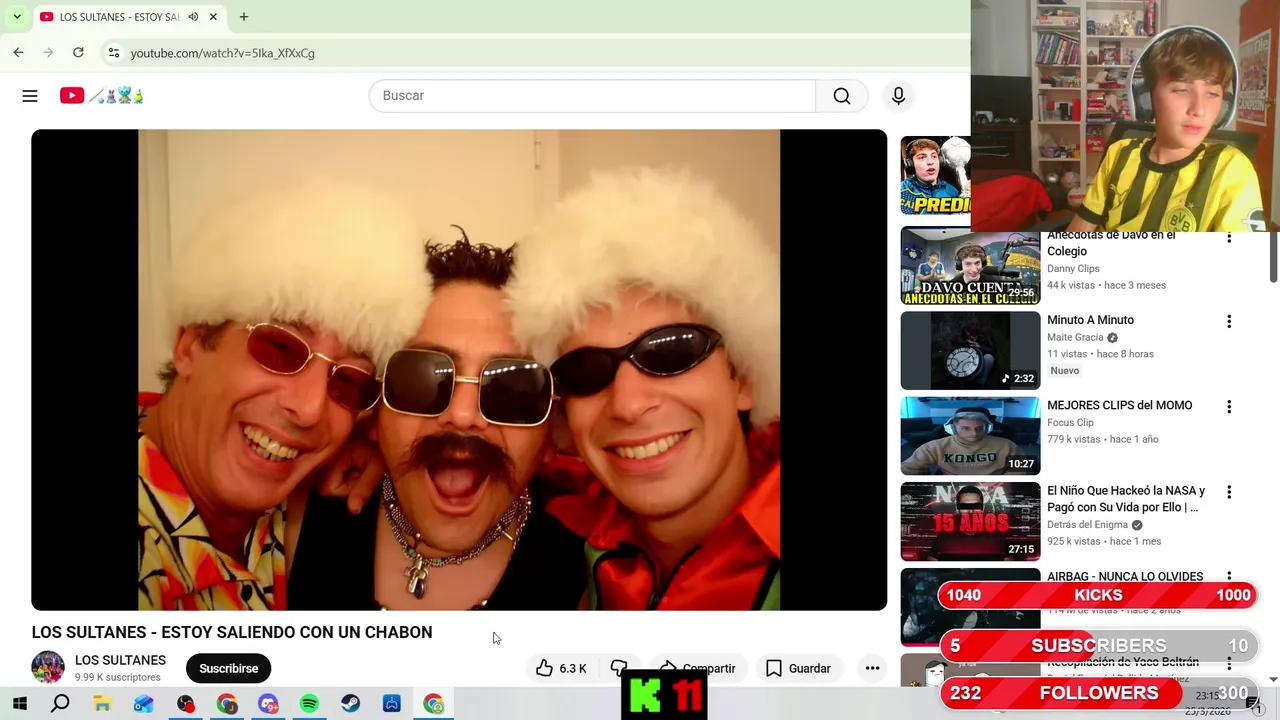Go to YouTube home via logo
This screenshot has height=720, width=1280.
pyautogui.click(x=101, y=96)
